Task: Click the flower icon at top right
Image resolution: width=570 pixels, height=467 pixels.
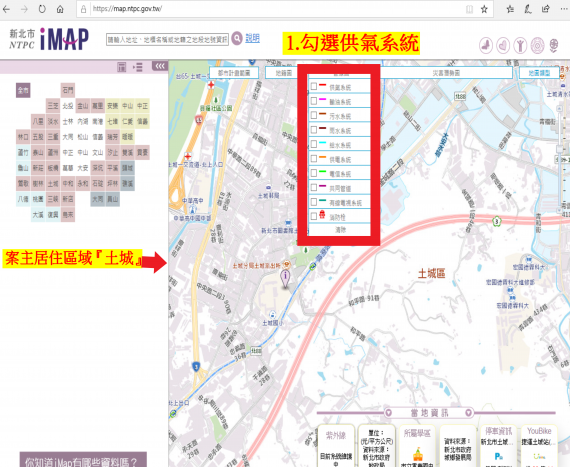Action: point(554,46)
